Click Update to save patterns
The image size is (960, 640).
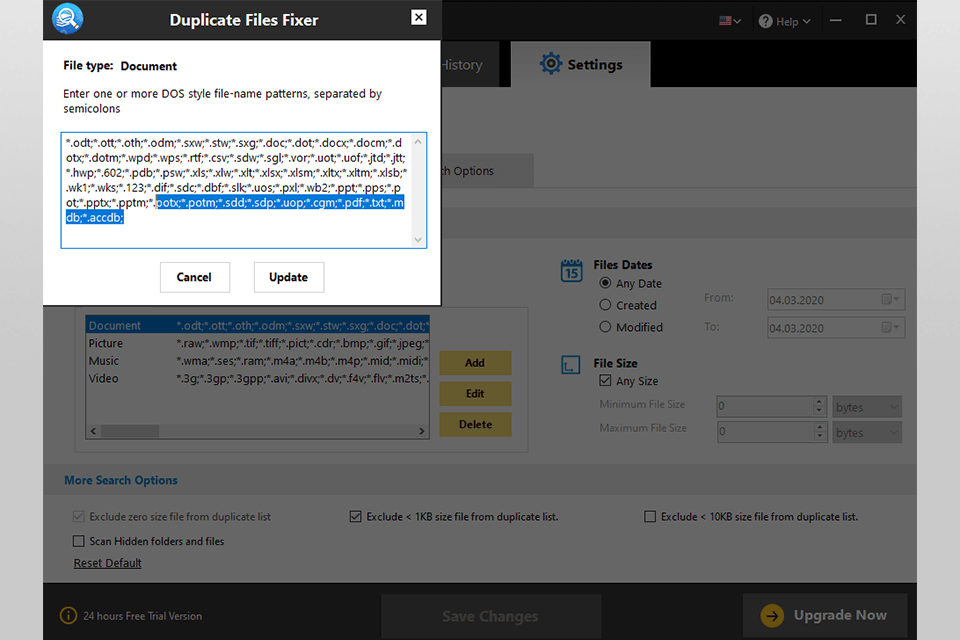(289, 277)
